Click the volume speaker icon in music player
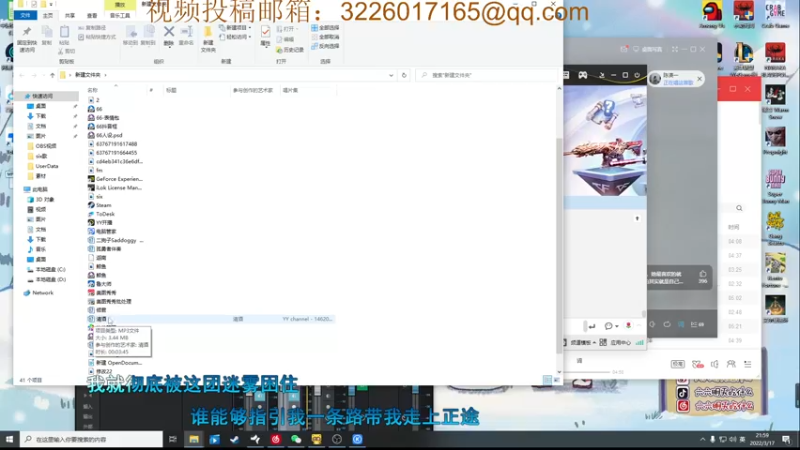This screenshot has width=800, height=450. click(714, 364)
